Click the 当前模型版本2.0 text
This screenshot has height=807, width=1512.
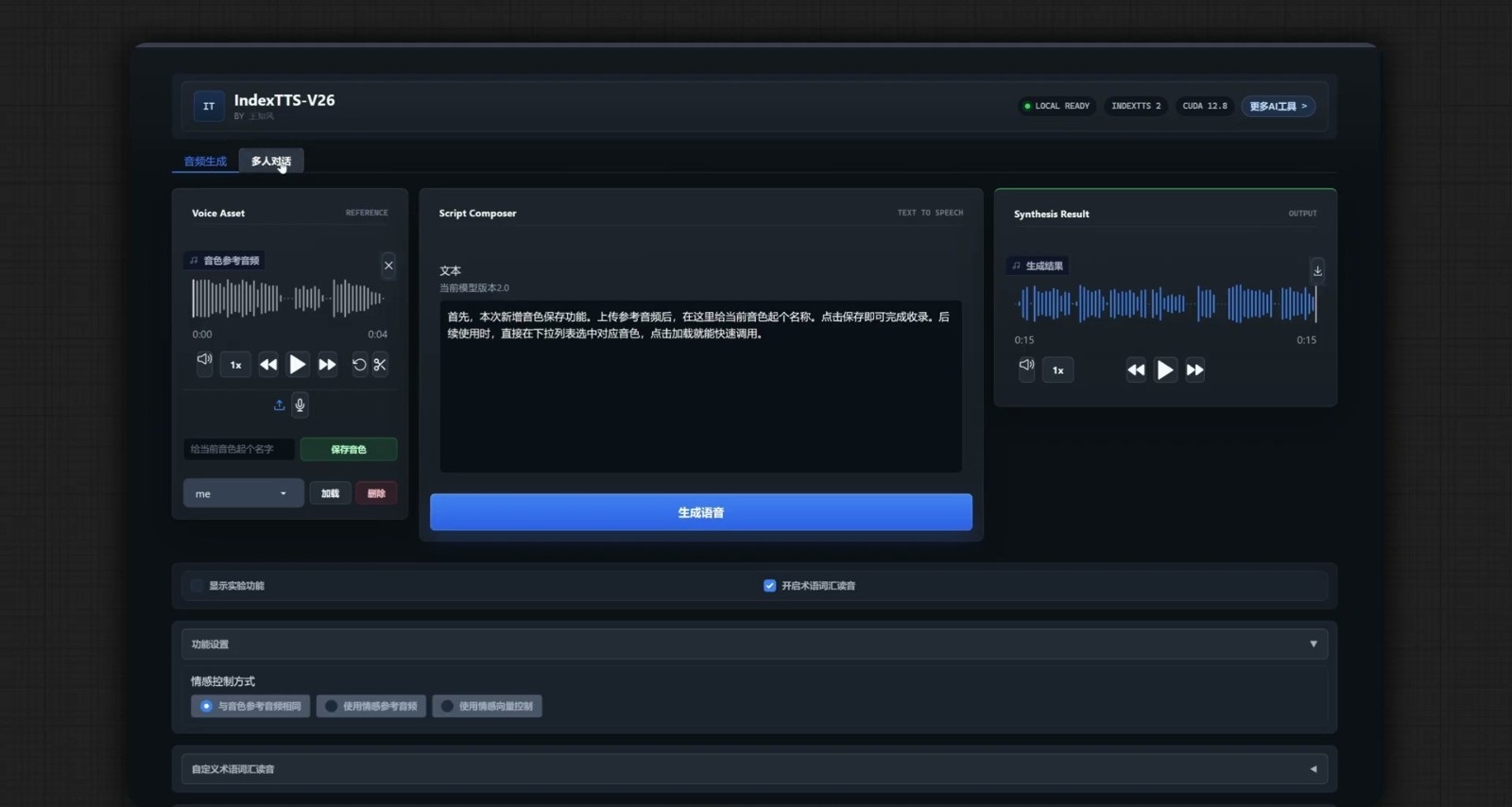[x=474, y=288]
